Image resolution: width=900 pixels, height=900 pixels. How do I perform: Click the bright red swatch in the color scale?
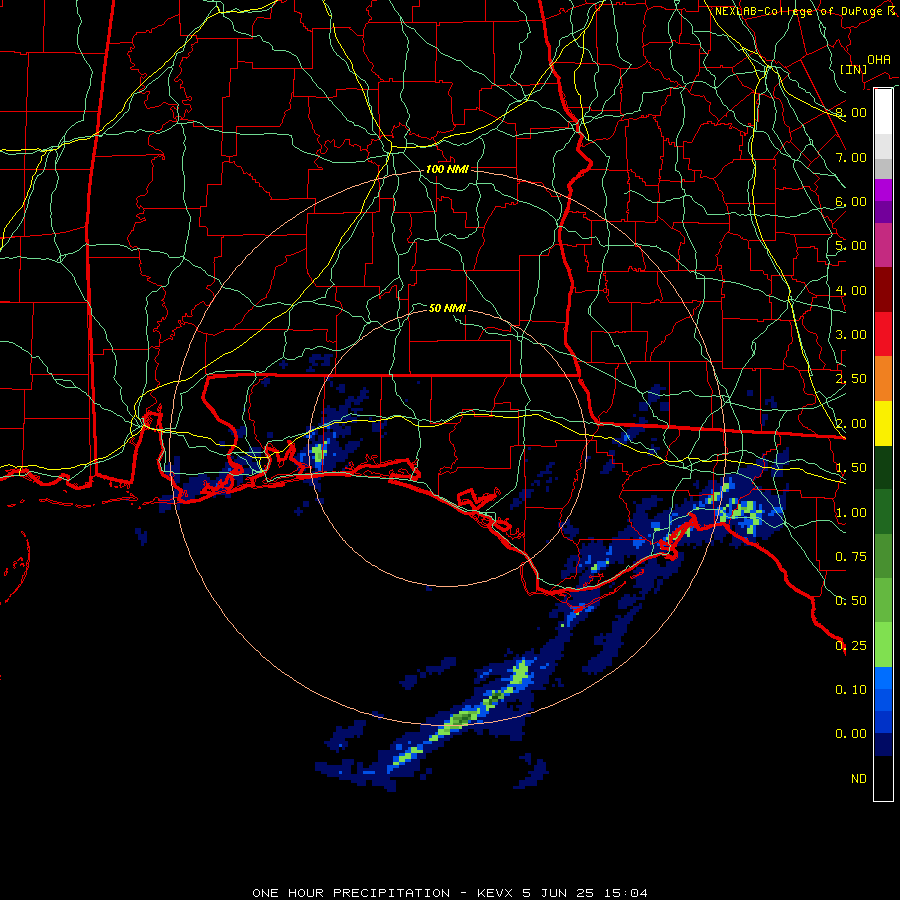883,335
